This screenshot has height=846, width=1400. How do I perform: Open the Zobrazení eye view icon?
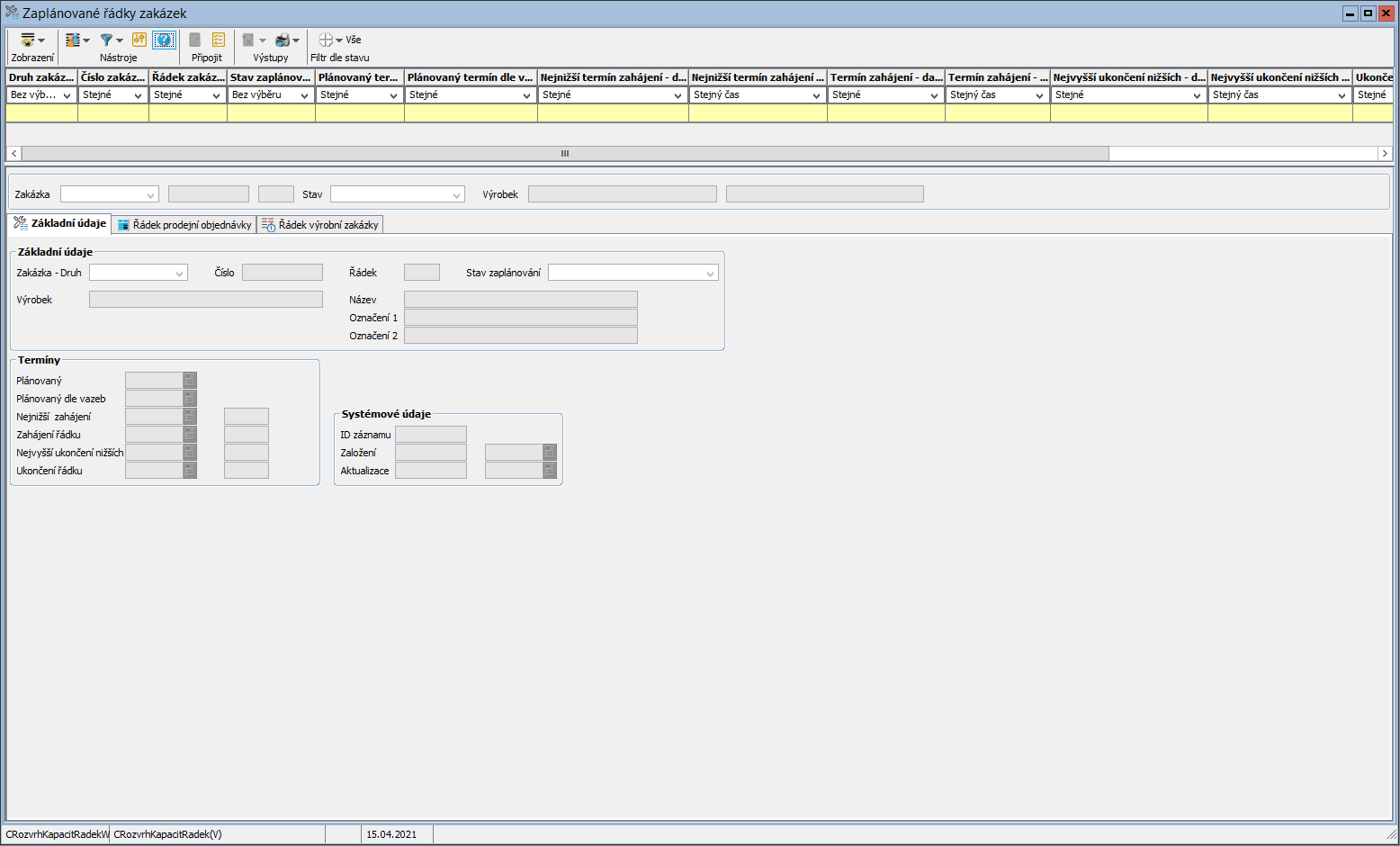point(28,40)
